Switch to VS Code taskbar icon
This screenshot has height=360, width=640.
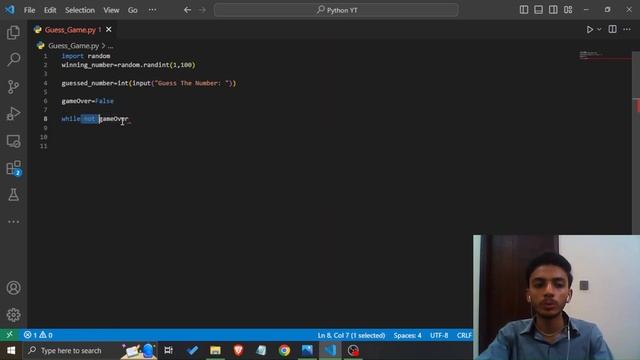click(x=330, y=350)
